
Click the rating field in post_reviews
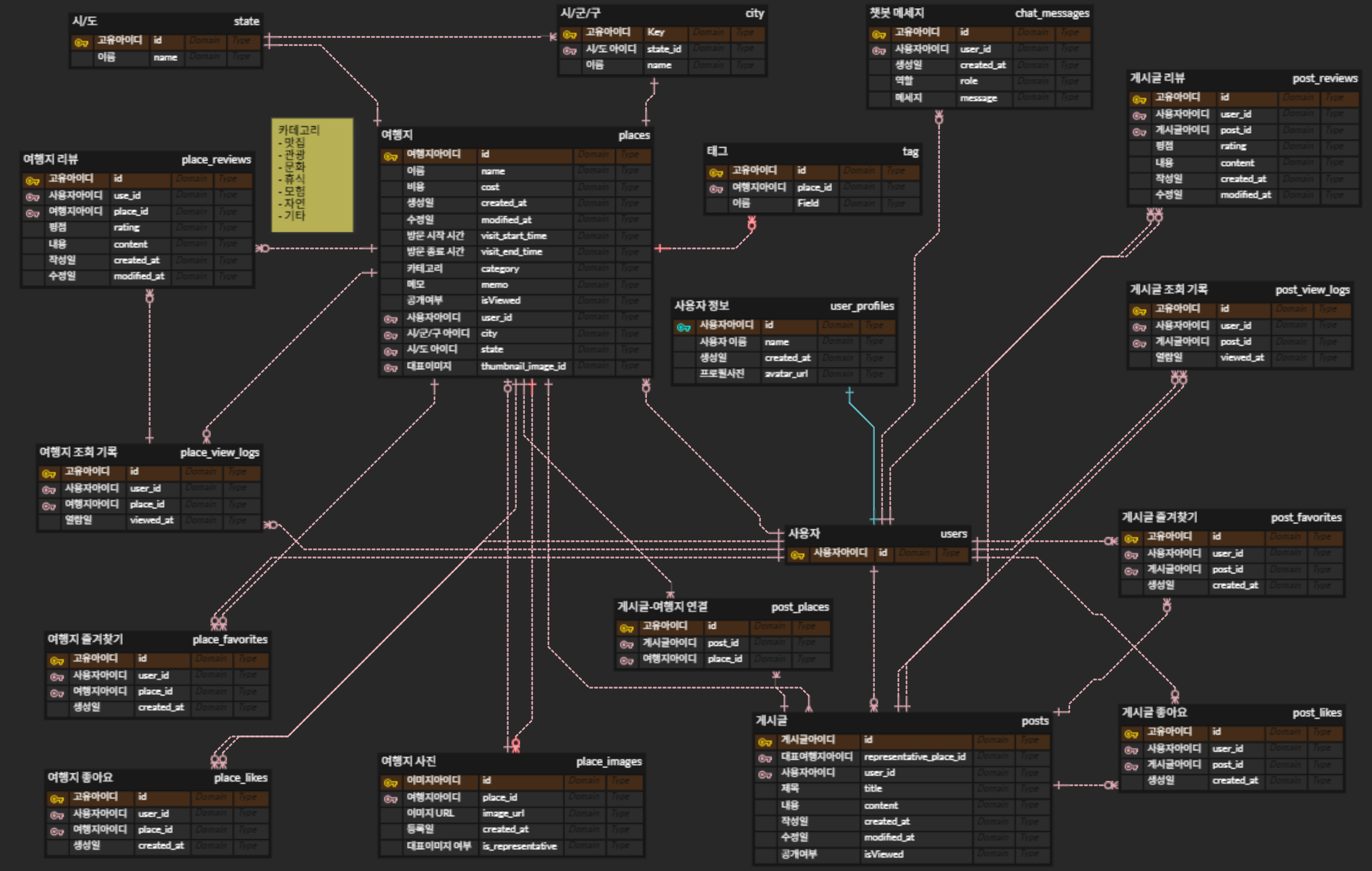pyautogui.click(x=1233, y=146)
